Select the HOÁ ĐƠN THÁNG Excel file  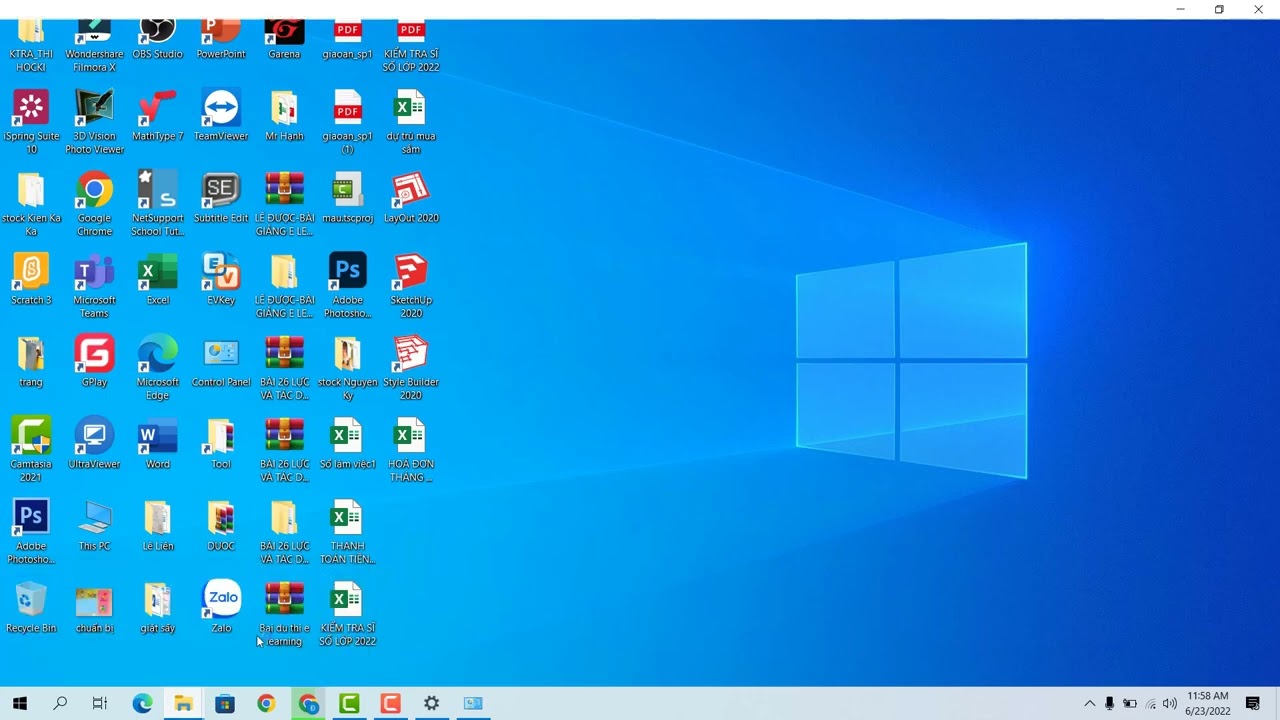coord(411,449)
